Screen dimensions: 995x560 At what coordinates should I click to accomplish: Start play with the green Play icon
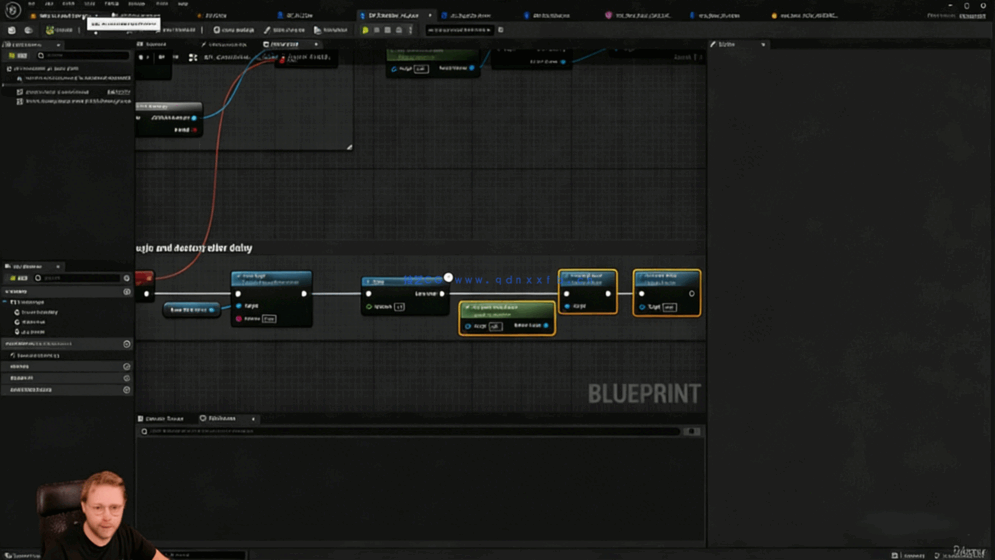pyautogui.click(x=365, y=30)
